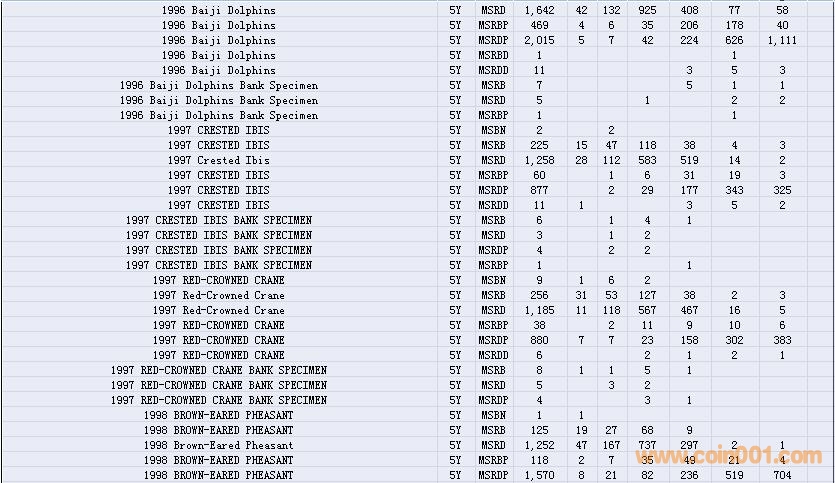Click the 469 total in Baiji Dolphins MSRDP row
835x483 pixels.
point(539,25)
